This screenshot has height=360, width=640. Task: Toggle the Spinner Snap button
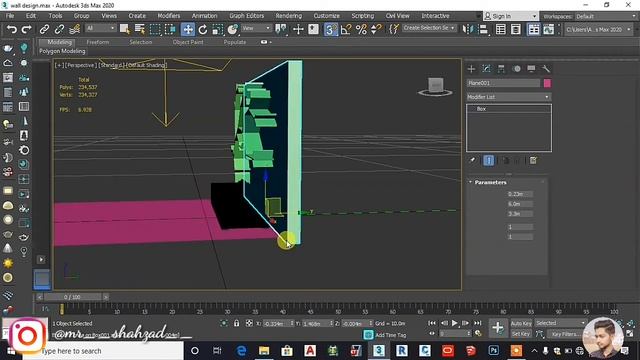pyautogui.click(x=376, y=29)
